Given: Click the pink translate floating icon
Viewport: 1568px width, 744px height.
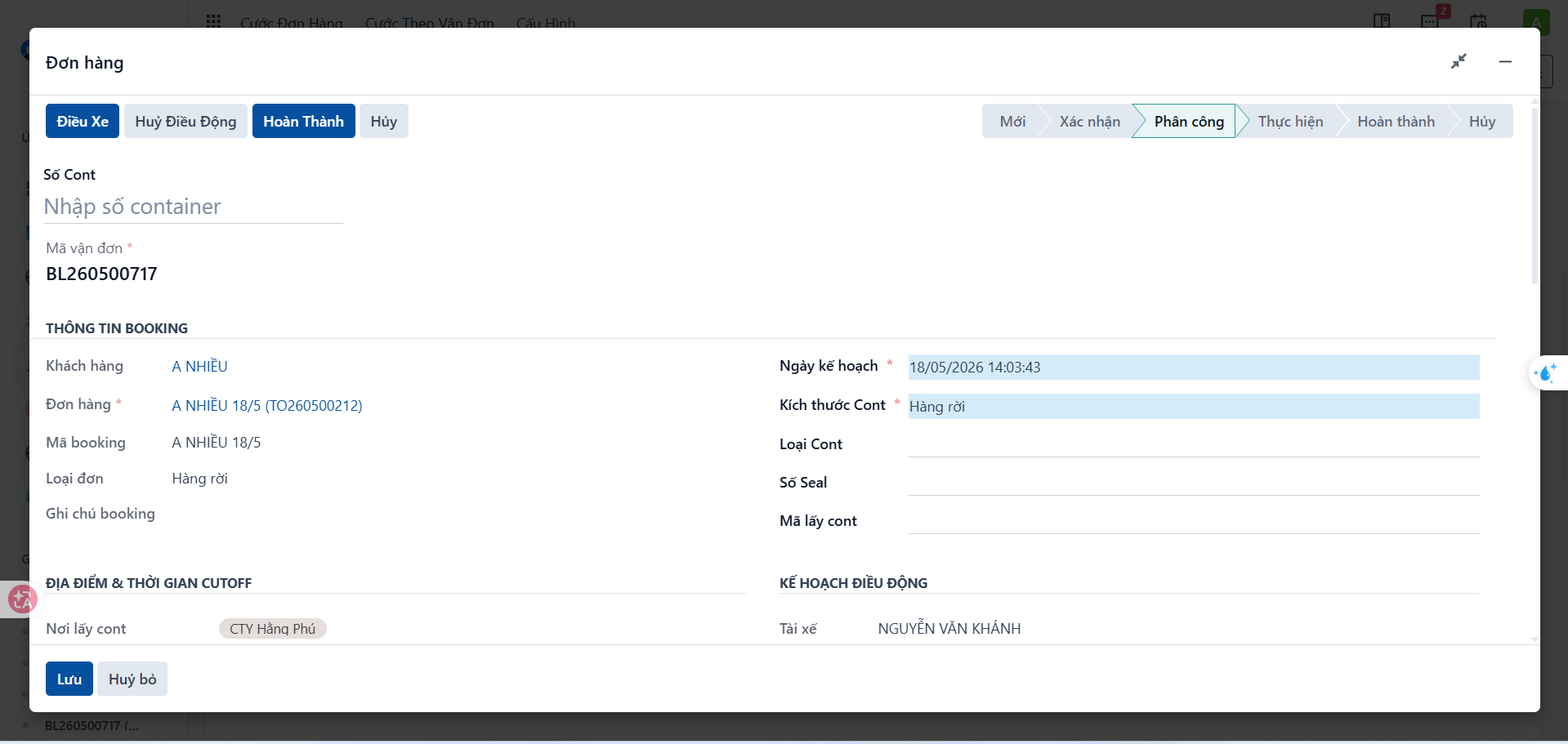Looking at the screenshot, I should pyautogui.click(x=22, y=599).
